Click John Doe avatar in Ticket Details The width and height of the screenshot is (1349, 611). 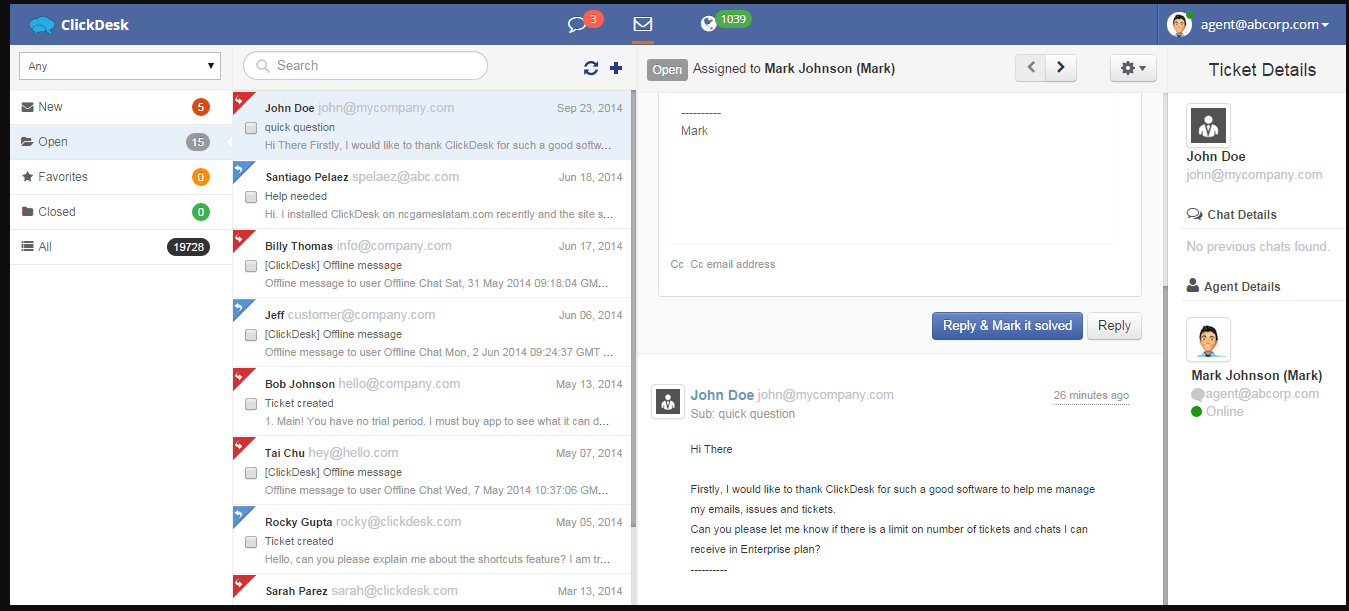pos(1208,125)
